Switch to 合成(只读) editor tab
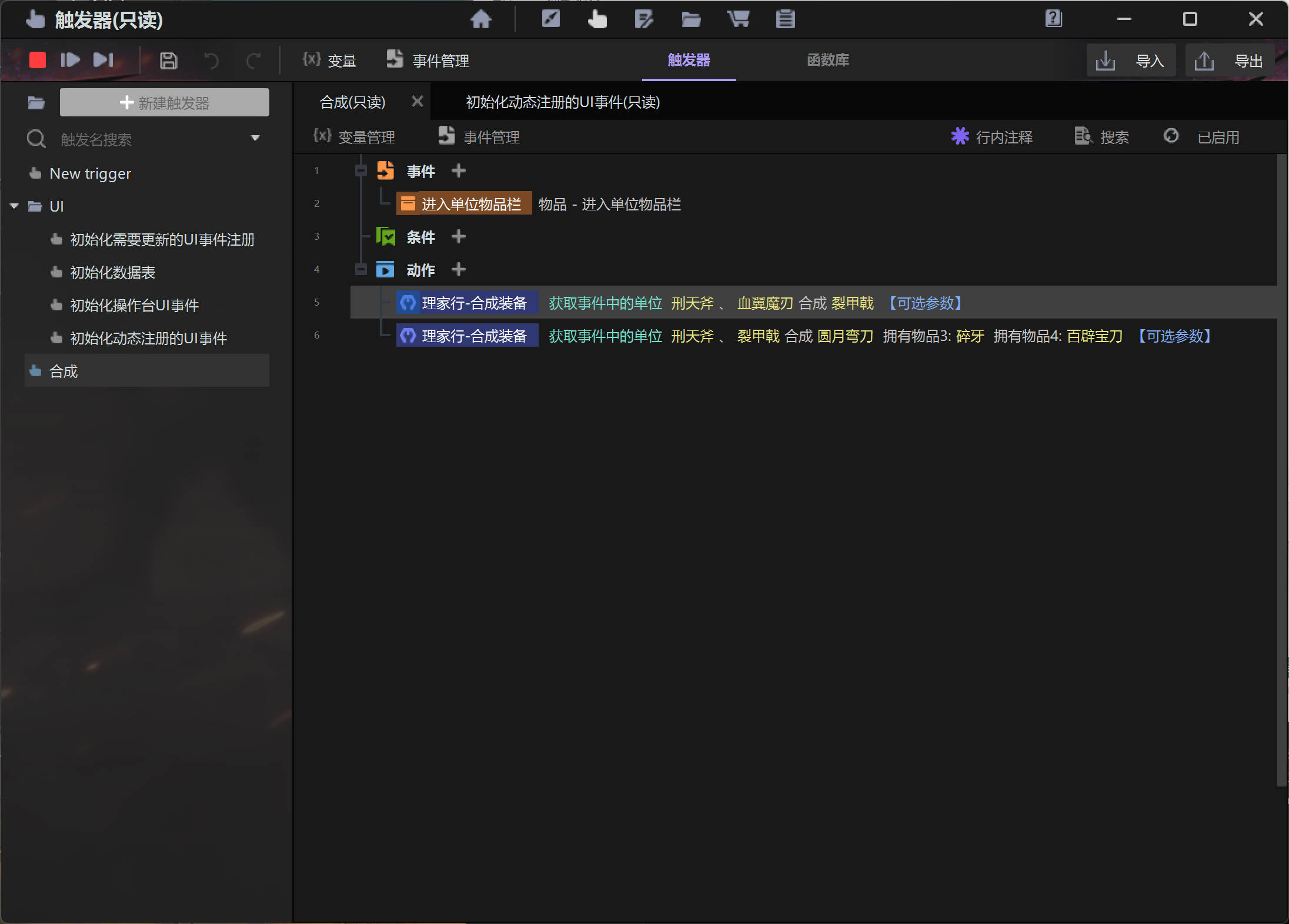This screenshot has width=1289, height=924. (x=352, y=102)
